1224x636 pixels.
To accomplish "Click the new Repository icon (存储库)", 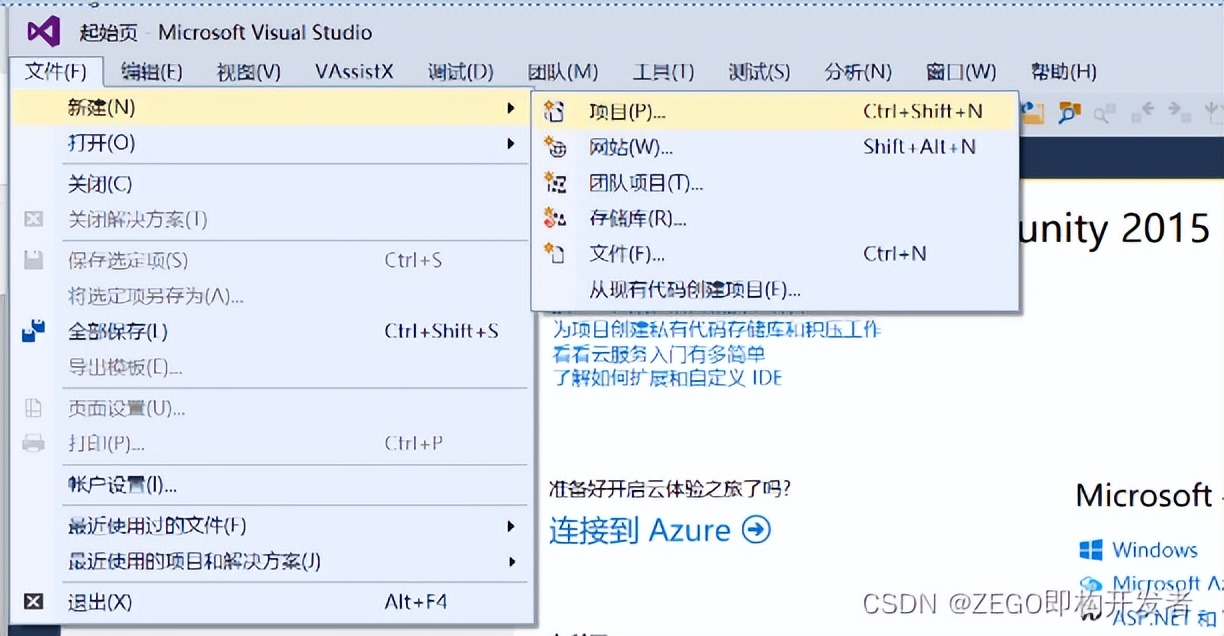I will pyautogui.click(x=554, y=218).
